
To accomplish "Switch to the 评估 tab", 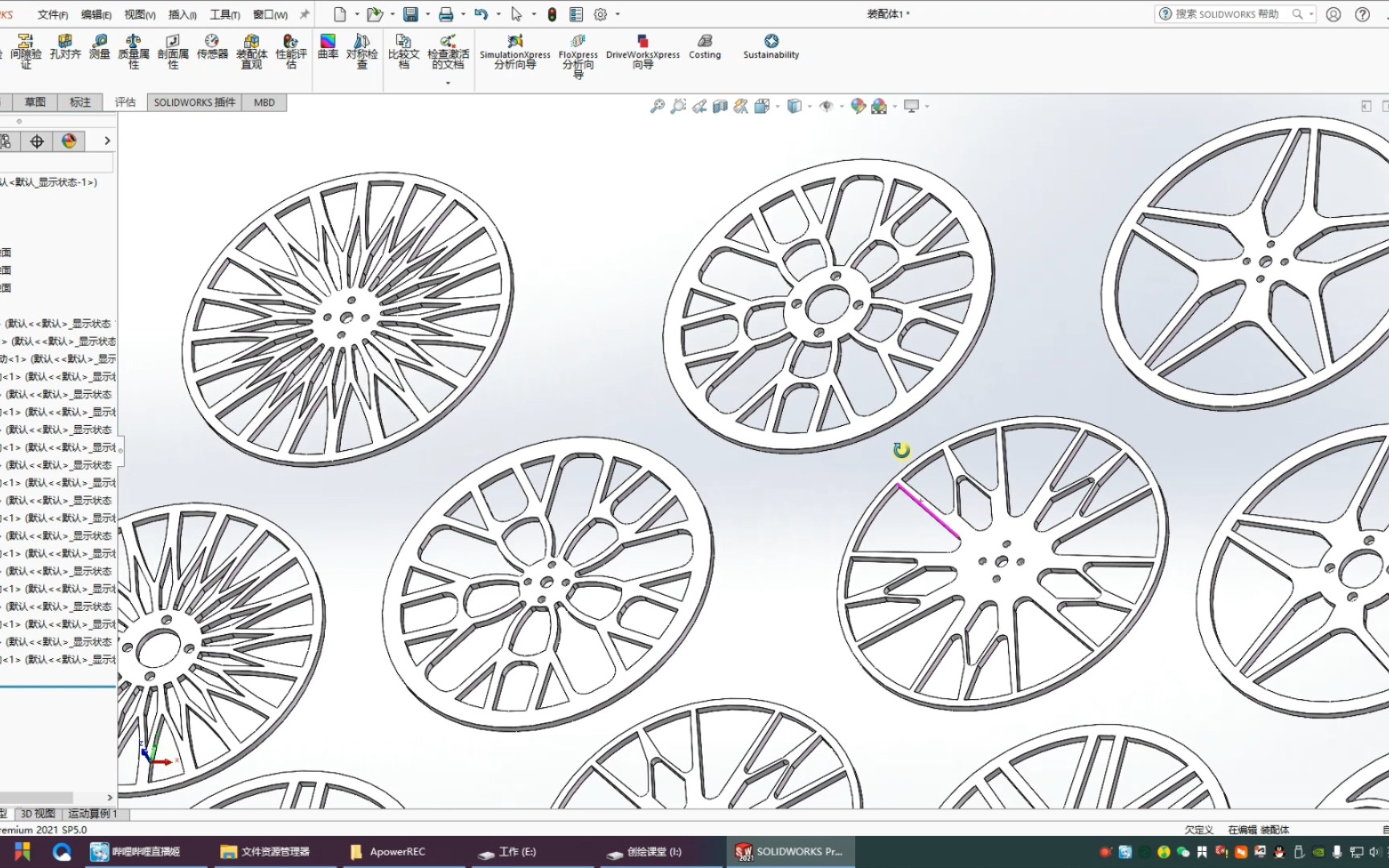I will (x=125, y=102).
